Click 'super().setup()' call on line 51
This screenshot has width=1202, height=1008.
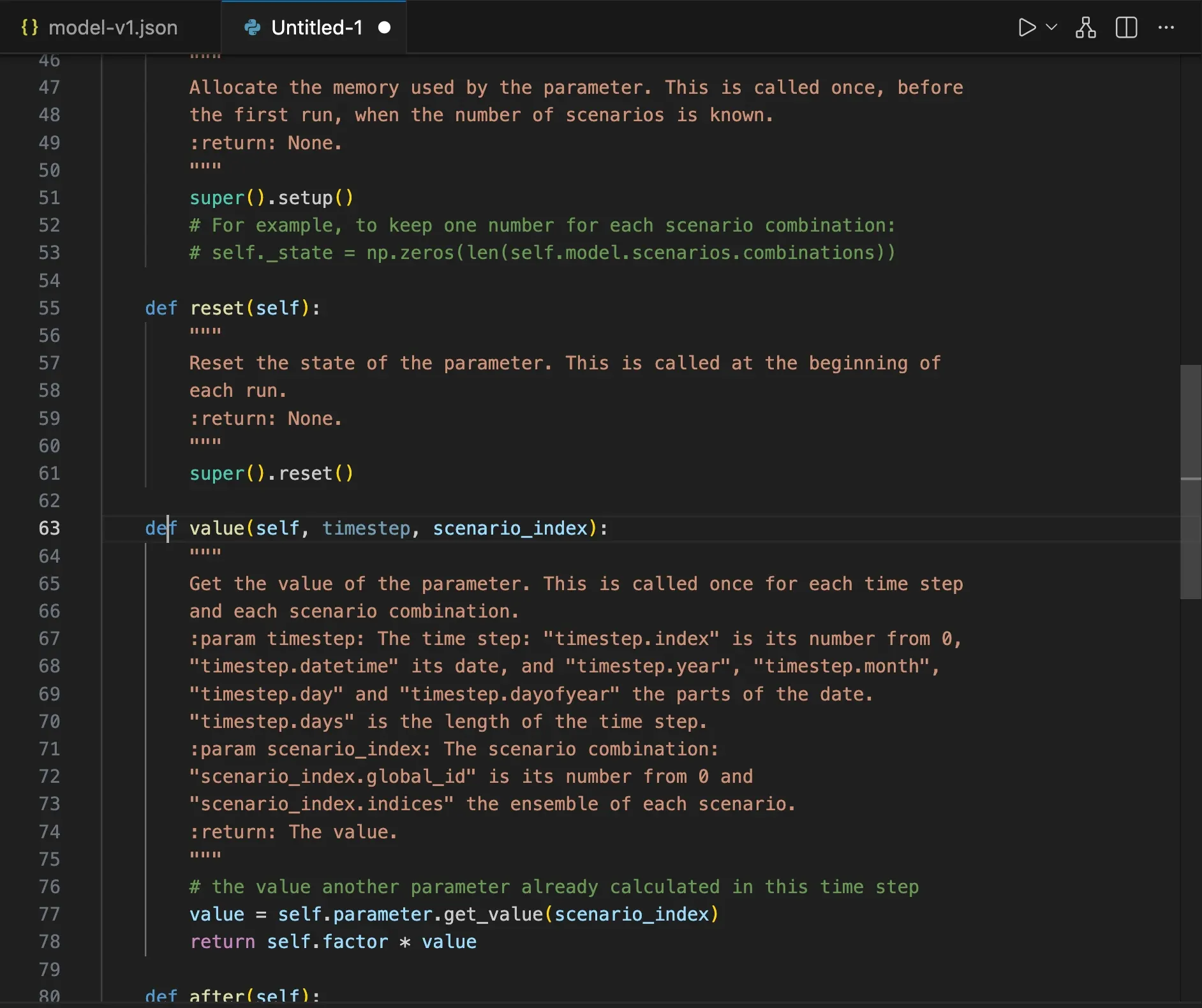tap(271, 198)
